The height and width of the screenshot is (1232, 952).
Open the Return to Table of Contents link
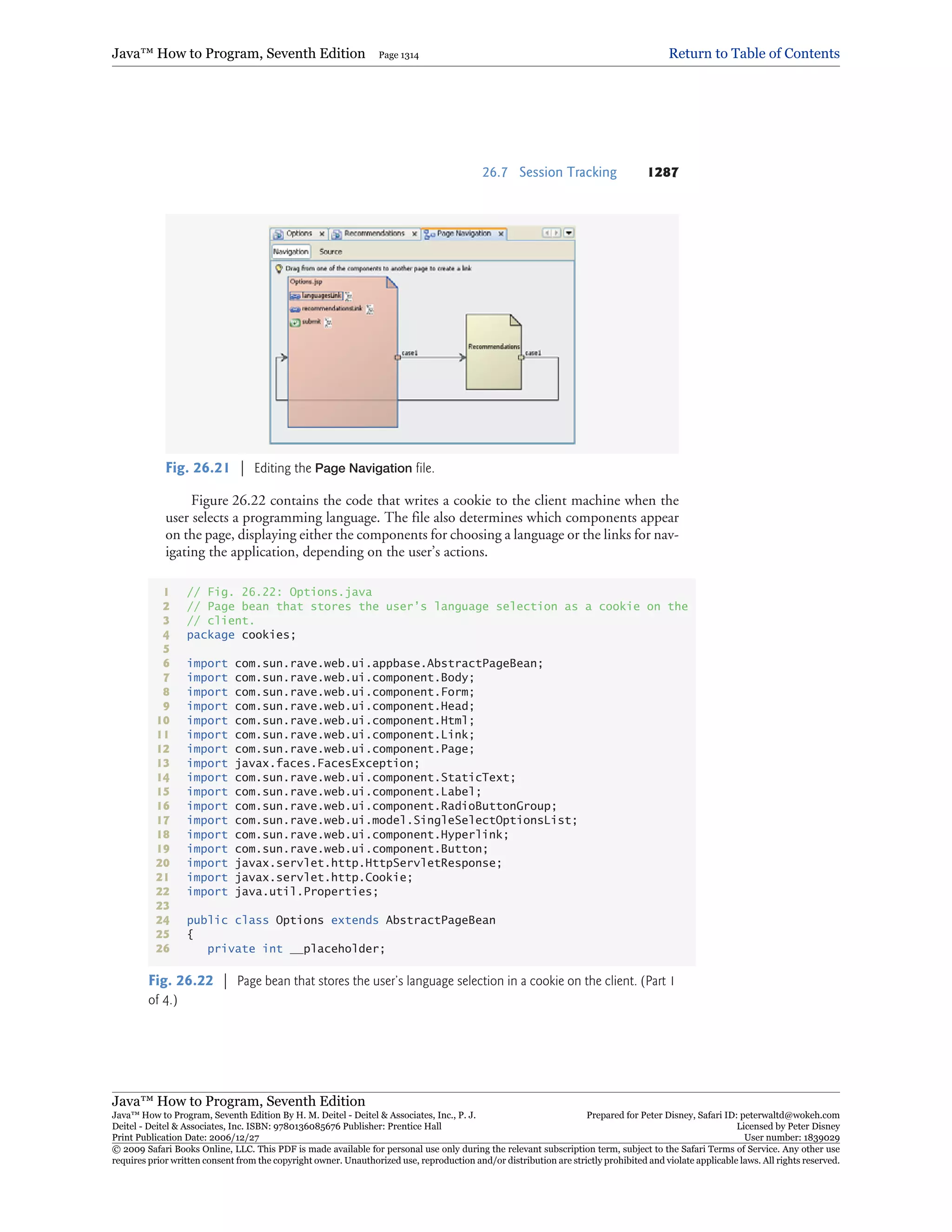pyautogui.click(x=754, y=53)
